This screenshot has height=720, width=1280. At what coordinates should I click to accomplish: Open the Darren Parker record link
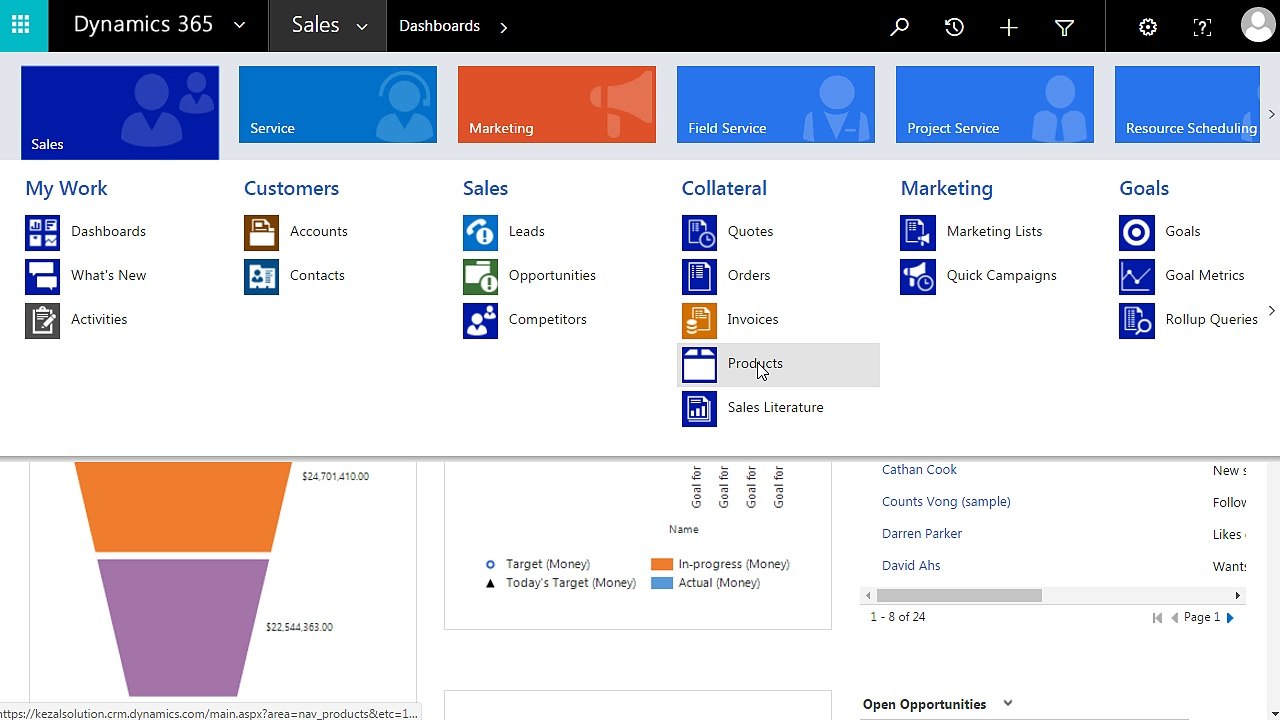coord(922,534)
